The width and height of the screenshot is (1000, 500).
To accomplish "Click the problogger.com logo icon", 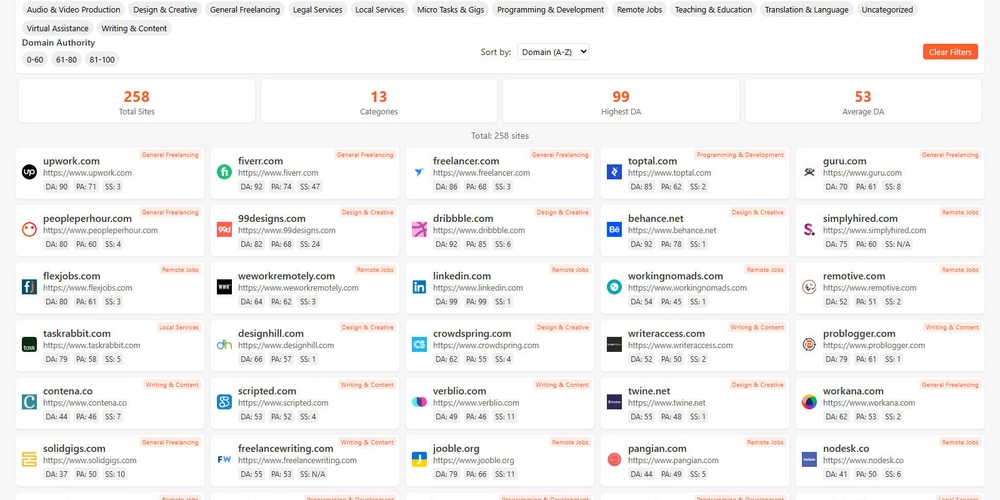I will pyautogui.click(x=809, y=344).
